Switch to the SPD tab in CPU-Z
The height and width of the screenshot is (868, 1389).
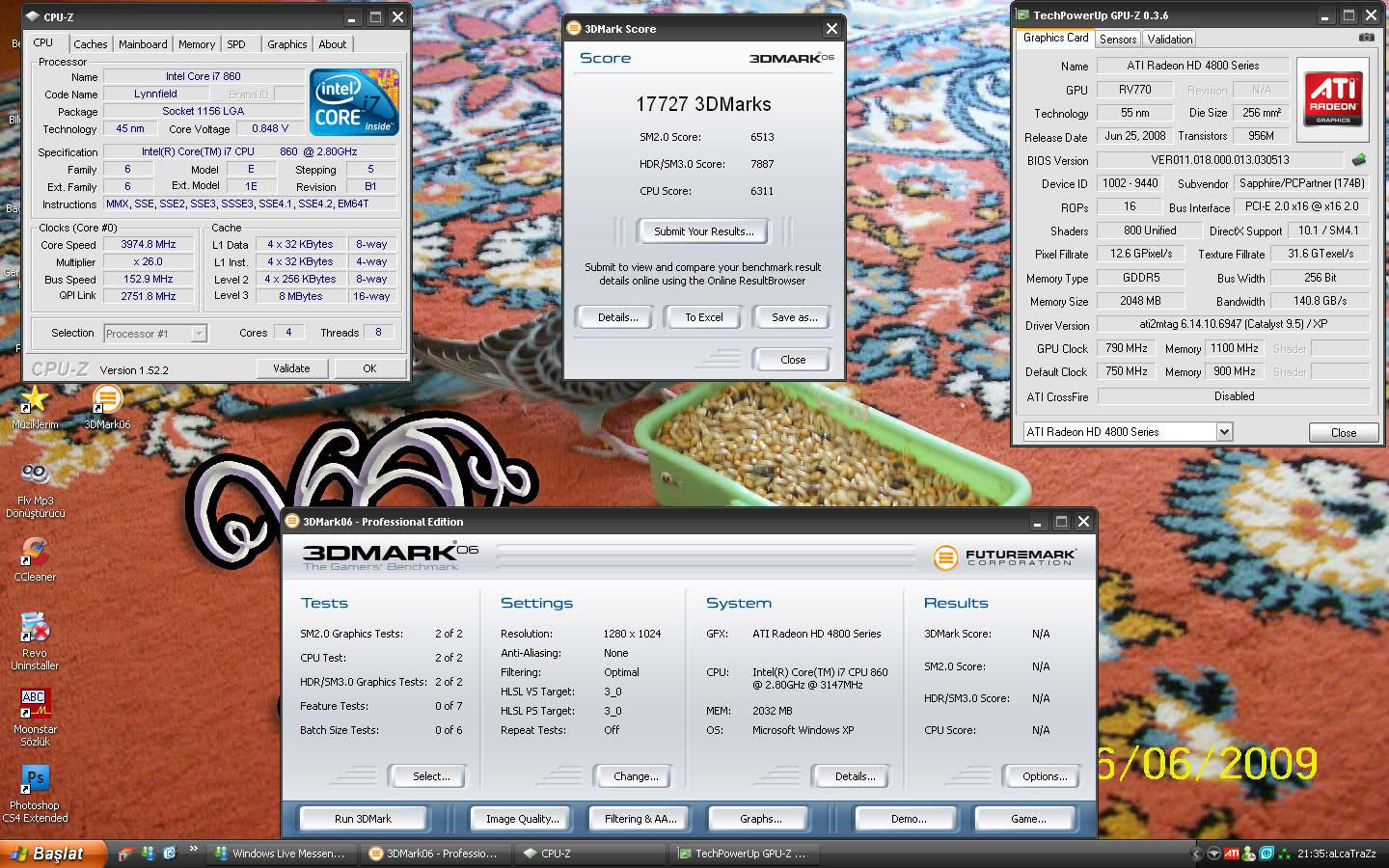[236, 44]
